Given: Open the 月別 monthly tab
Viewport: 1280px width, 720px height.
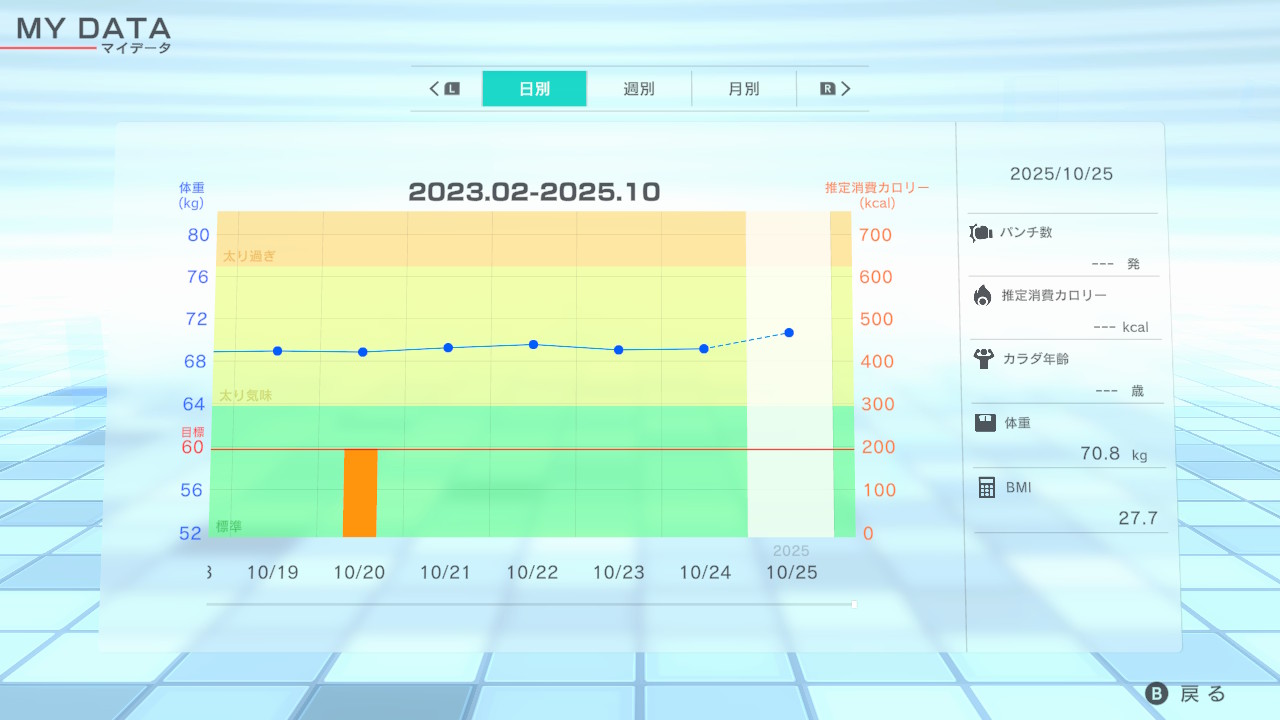Looking at the screenshot, I should [743, 89].
